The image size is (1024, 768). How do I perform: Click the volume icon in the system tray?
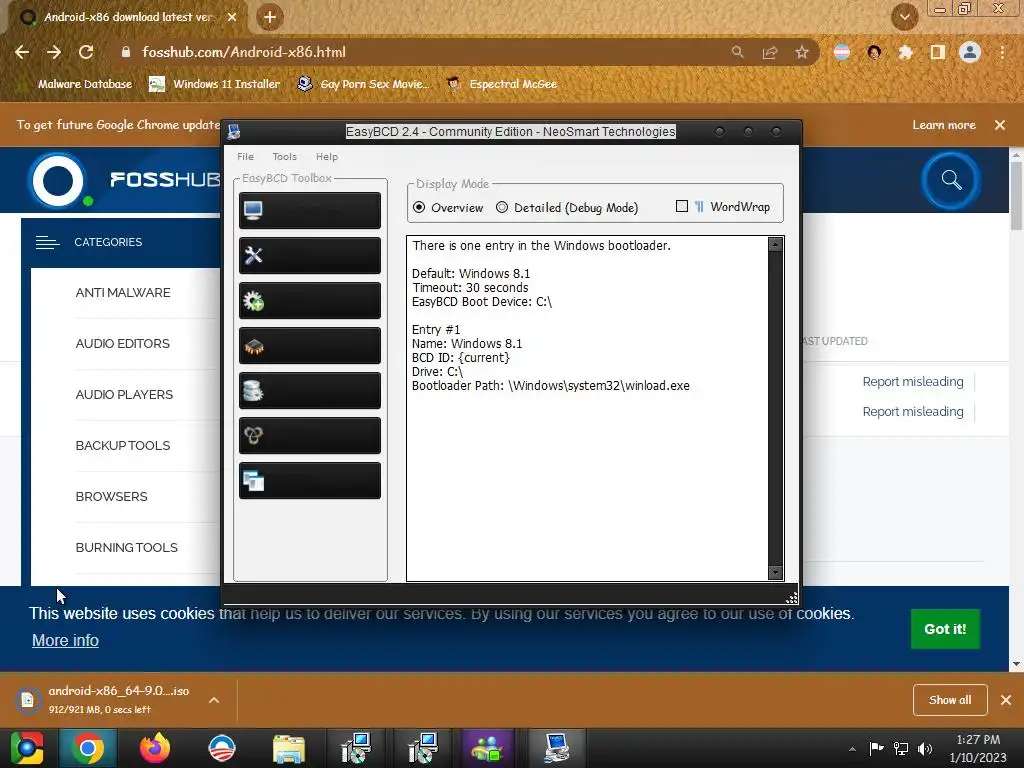pyautogui.click(x=925, y=748)
